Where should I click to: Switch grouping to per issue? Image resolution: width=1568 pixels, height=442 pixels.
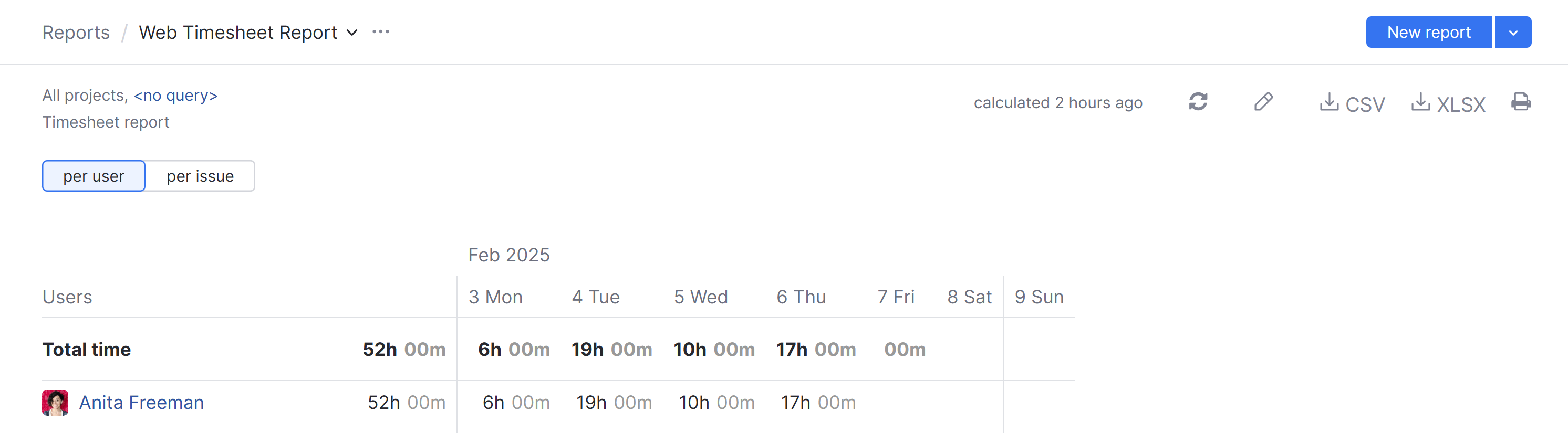200,176
